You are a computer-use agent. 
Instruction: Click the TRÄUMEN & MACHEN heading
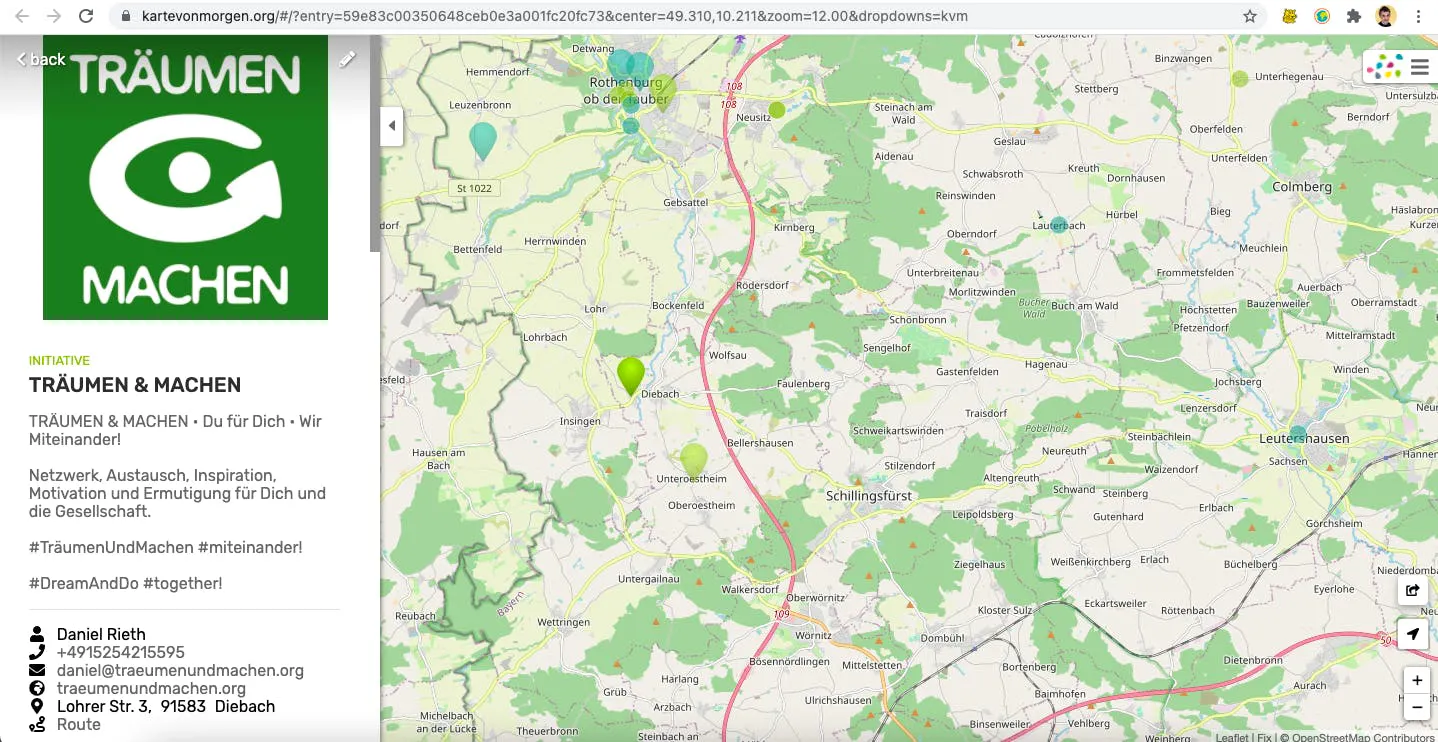tap(135, 385)
